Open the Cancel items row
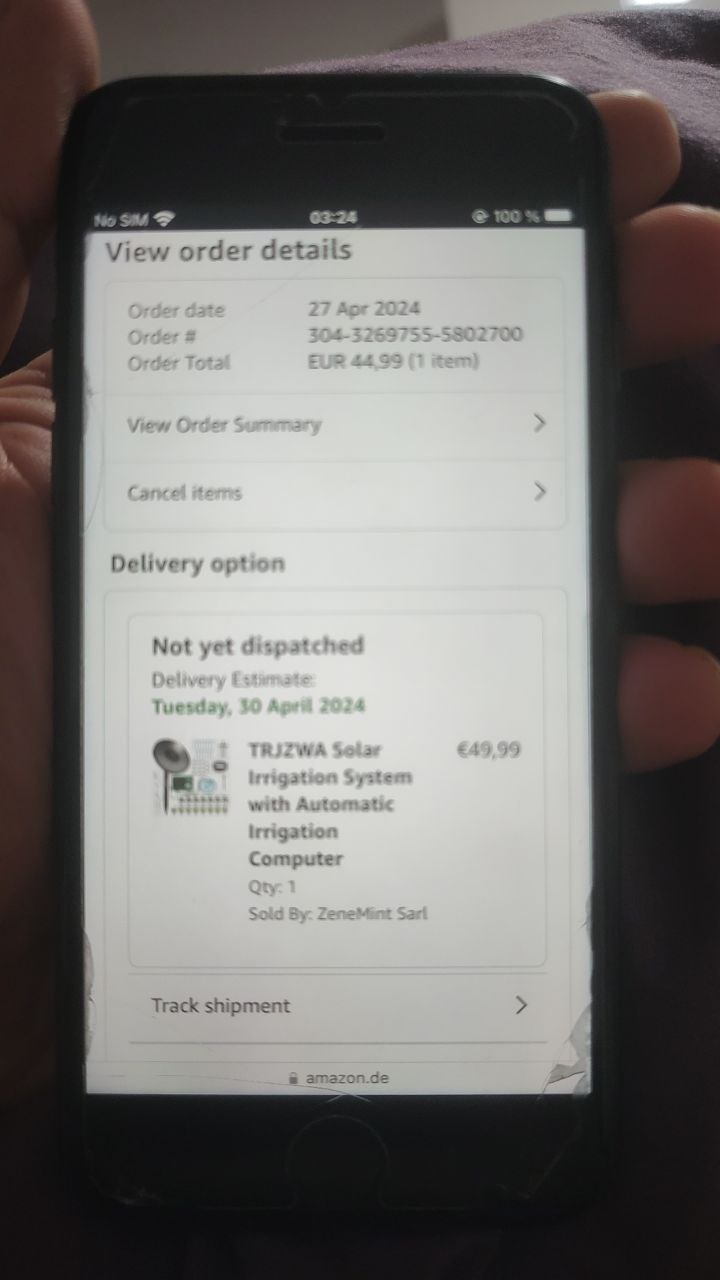 click(335, 493)
